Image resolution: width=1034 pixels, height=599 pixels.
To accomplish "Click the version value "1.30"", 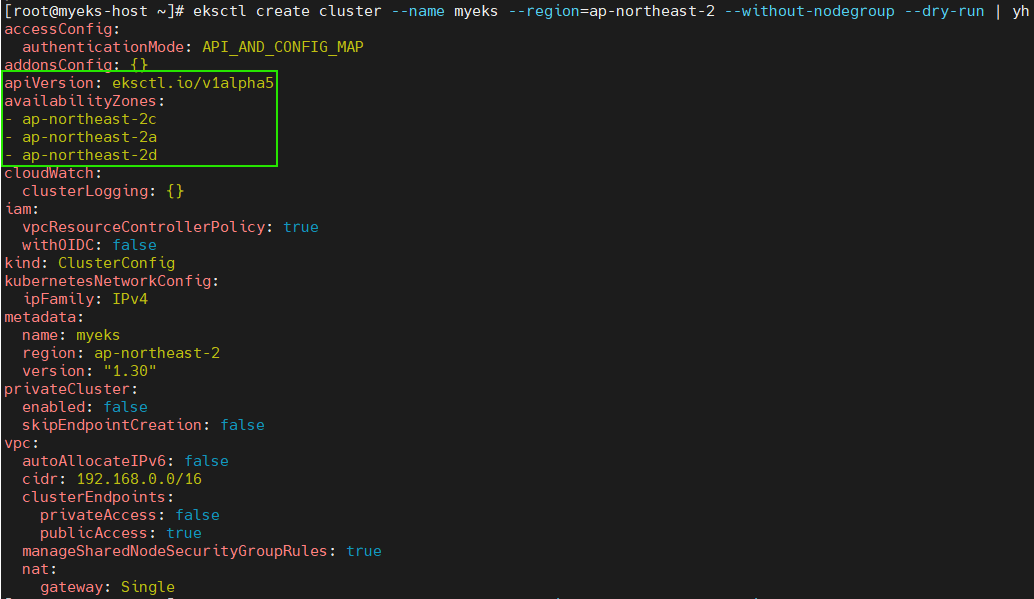I will [130, 371].
